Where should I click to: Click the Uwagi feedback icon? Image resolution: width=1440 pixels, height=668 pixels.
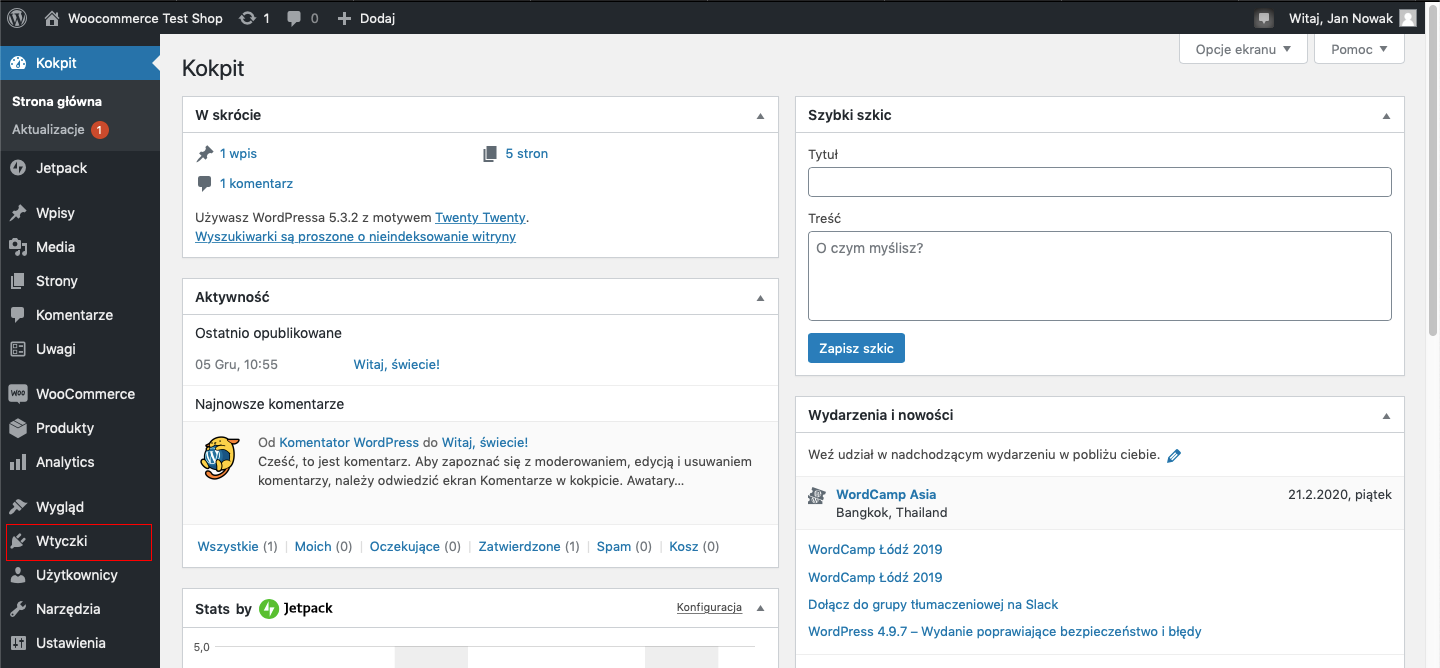click(x=18, y=349)
